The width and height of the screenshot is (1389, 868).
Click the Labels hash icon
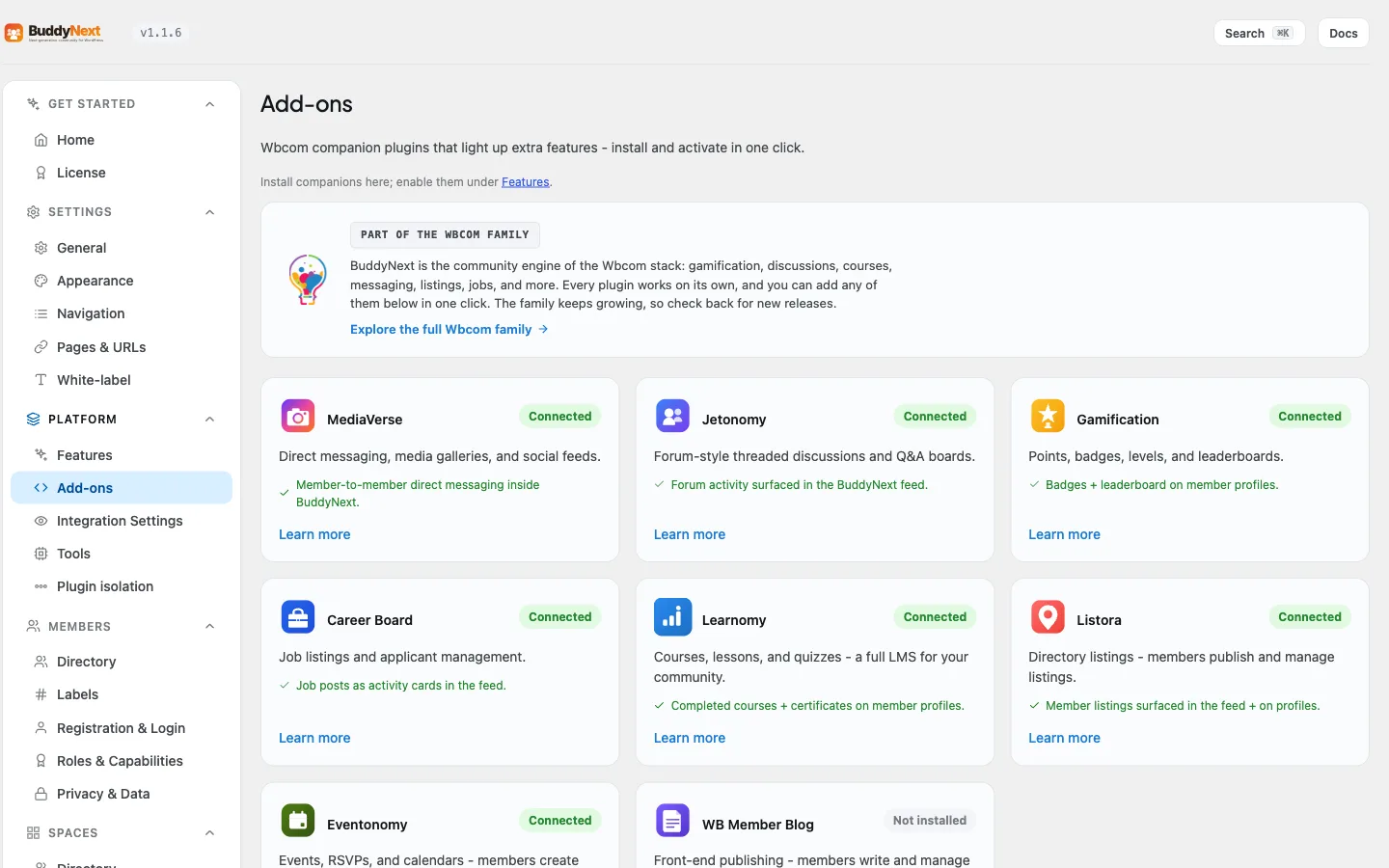coord(41,694)
